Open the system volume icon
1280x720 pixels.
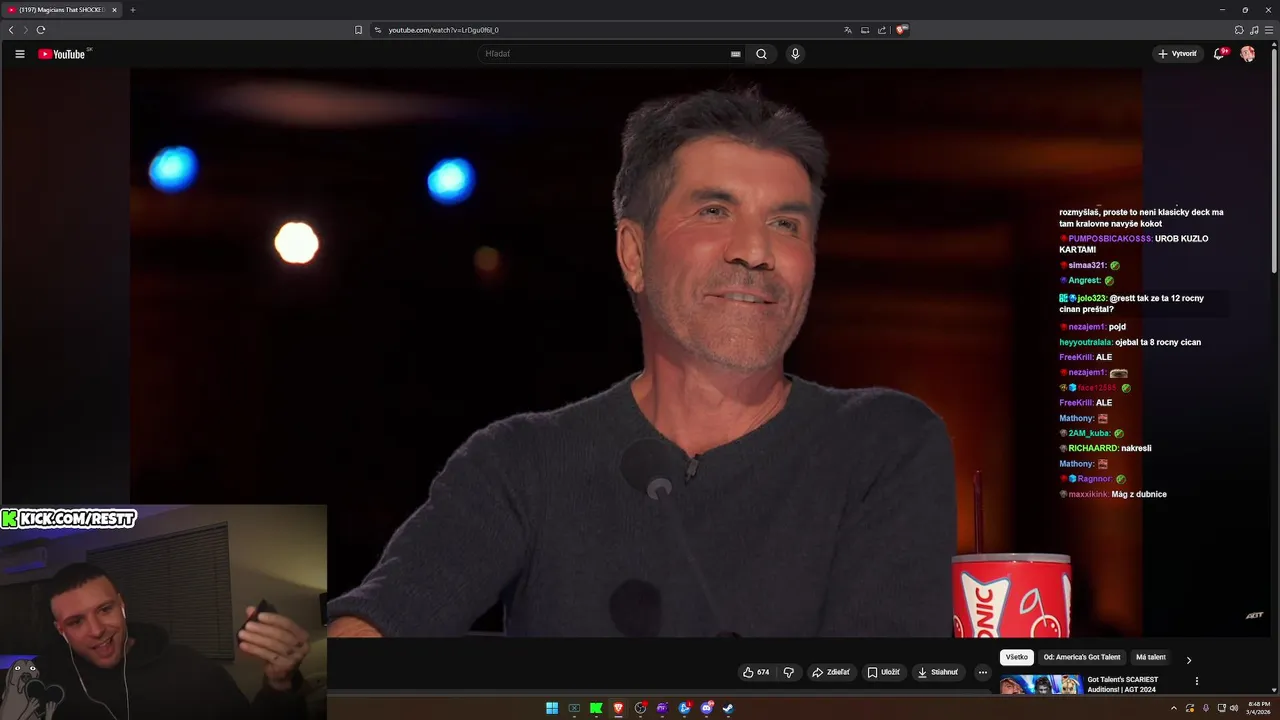(x=1233, y=708)
